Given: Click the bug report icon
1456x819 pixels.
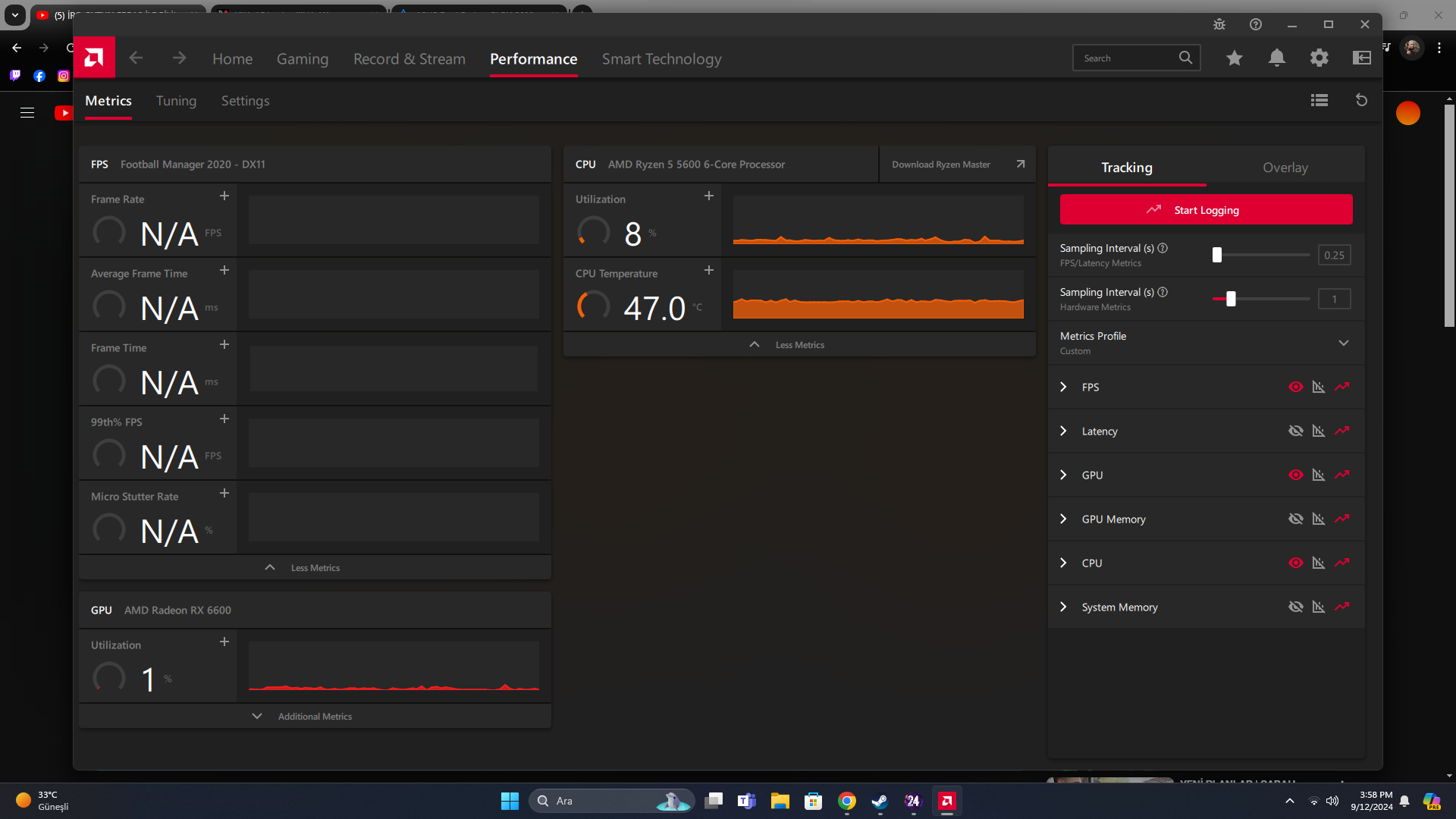Looking at the screenshot, I should 1219,24.
